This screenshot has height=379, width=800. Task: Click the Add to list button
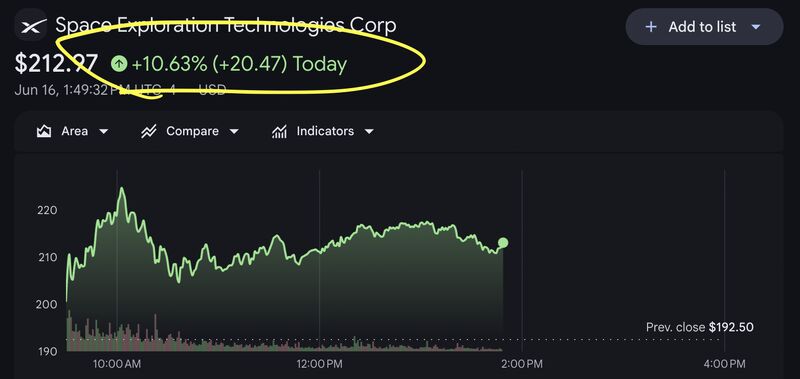[x=704, y=27]
